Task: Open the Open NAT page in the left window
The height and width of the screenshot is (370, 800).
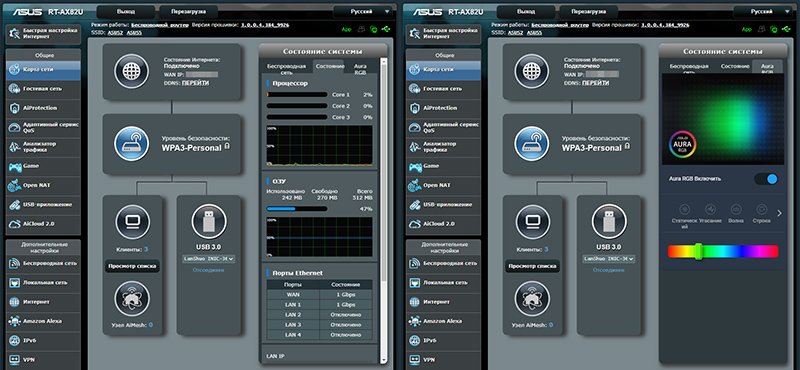Action: (x=43, y=185)
